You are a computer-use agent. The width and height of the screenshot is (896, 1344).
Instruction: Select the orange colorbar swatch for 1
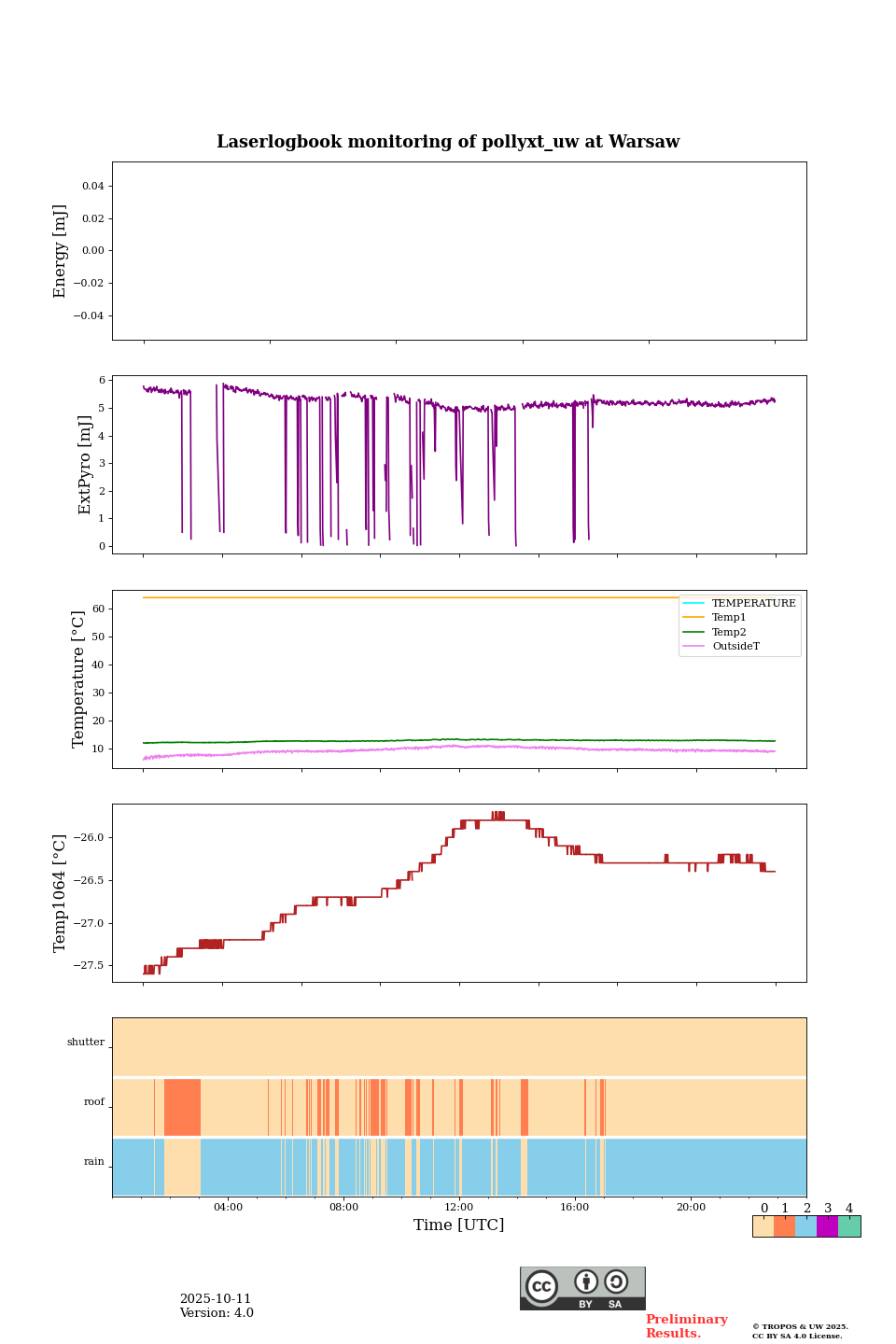(x=784, y=1226)
